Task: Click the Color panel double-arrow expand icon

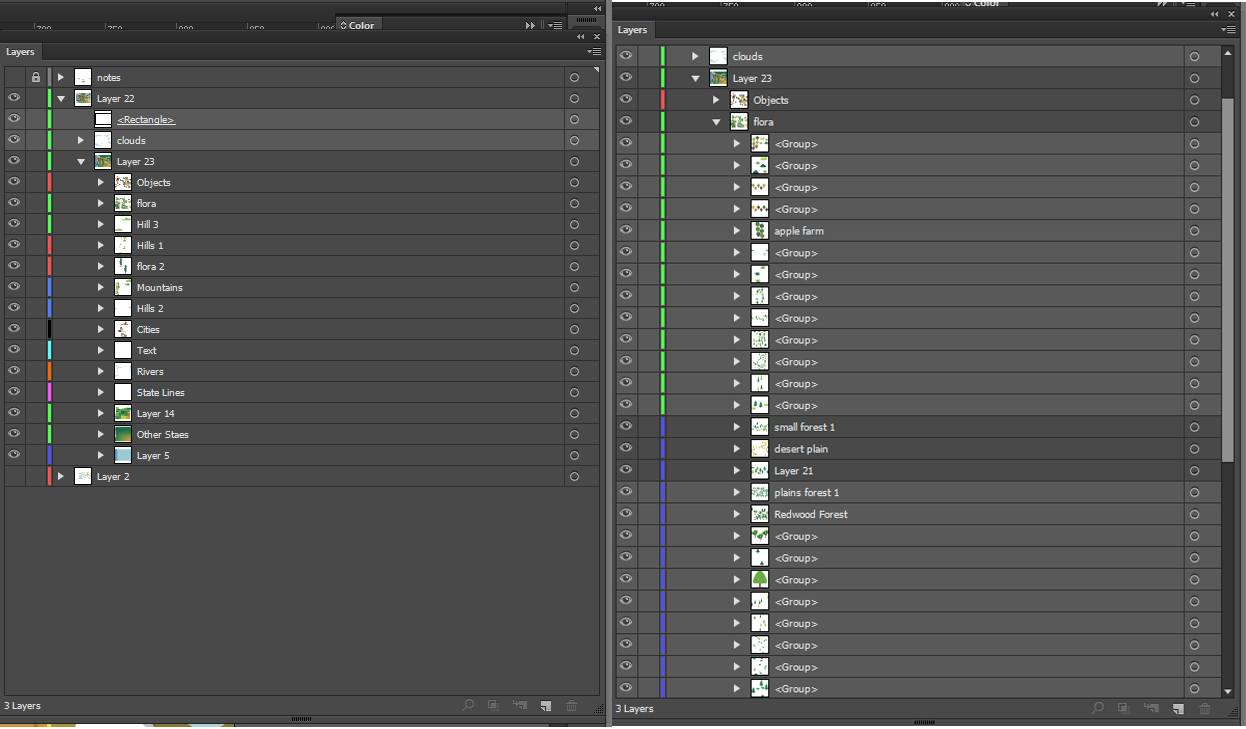Action: click(531, 25)
